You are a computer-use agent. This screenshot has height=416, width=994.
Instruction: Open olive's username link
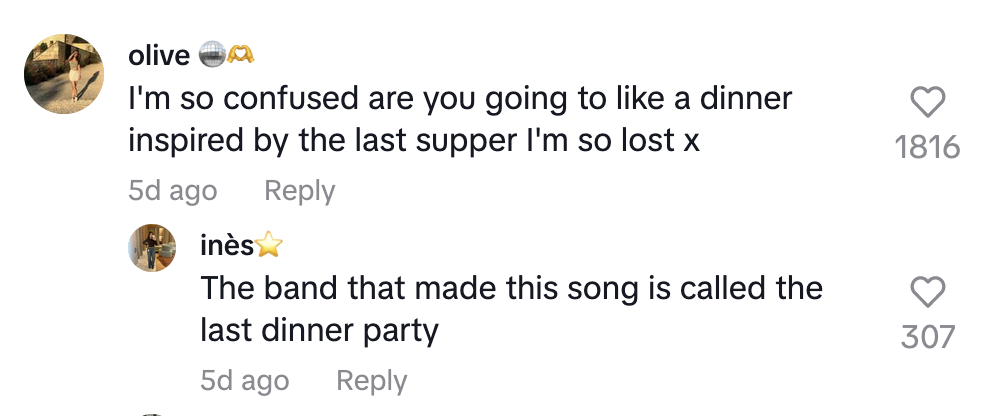(159, 56)
